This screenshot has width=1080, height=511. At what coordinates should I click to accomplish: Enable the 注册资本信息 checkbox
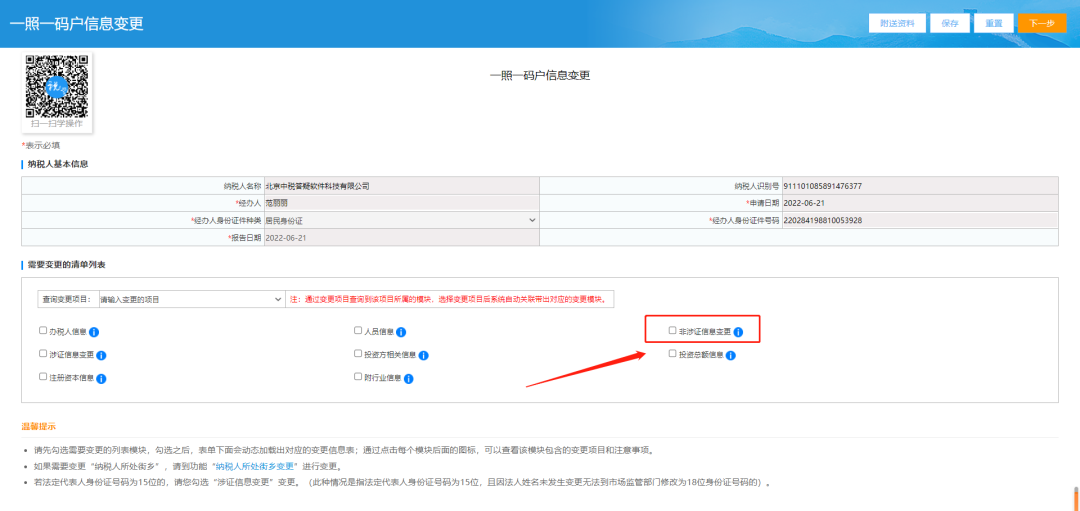tap(43, 377)
